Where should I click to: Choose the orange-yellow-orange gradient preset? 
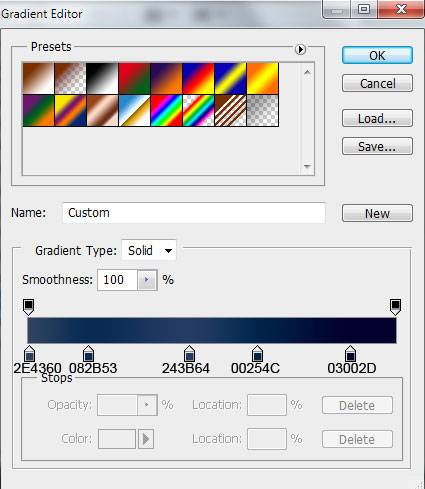[263, 78]
